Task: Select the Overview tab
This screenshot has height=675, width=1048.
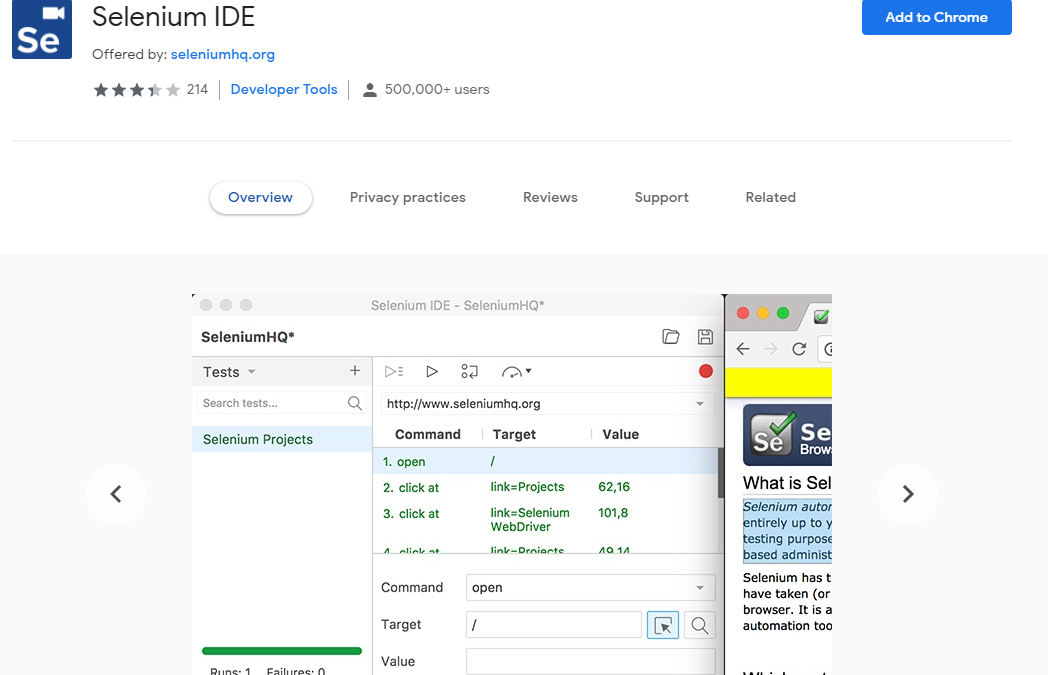Action: [x=261, y=197]
